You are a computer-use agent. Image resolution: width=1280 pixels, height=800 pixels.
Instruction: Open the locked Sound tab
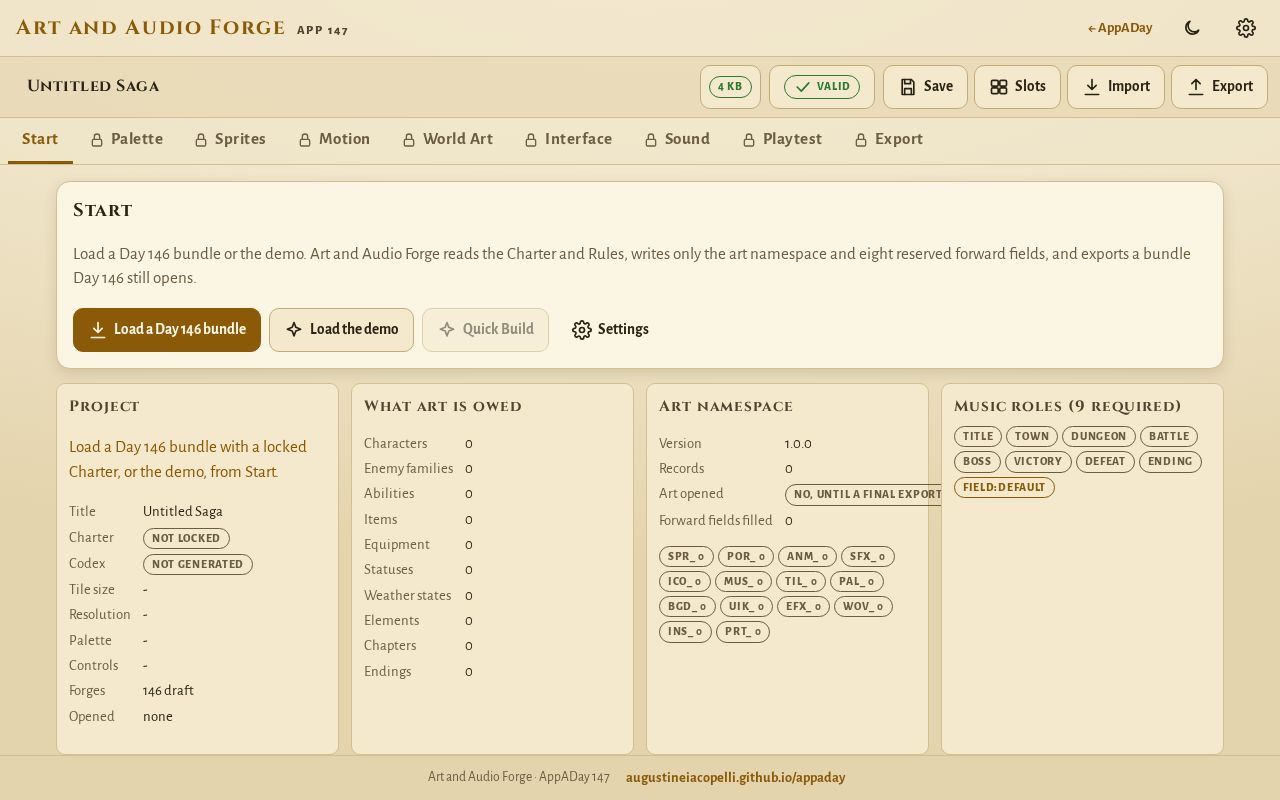[x=677, y=140]
